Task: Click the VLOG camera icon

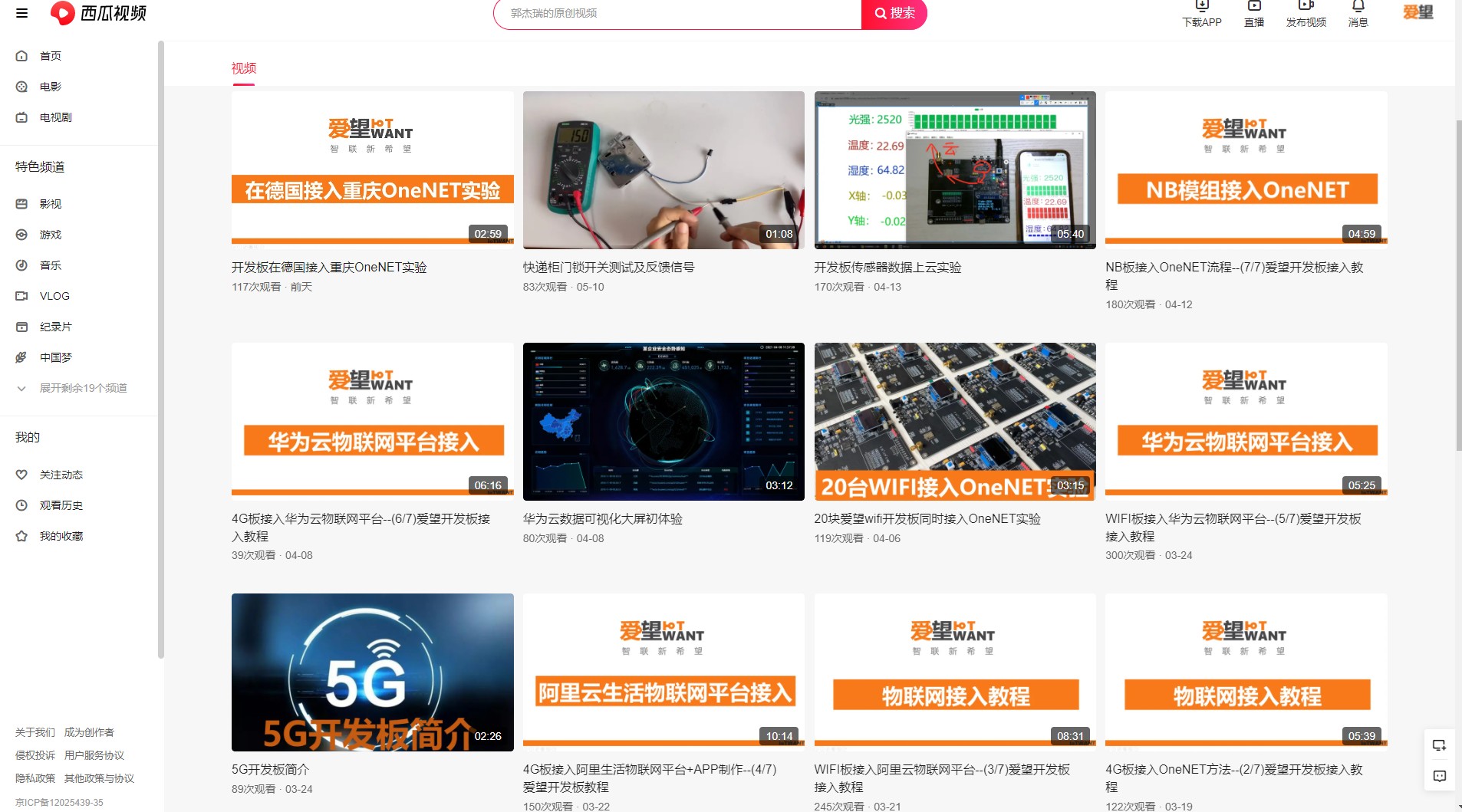Action: (21, 296)
